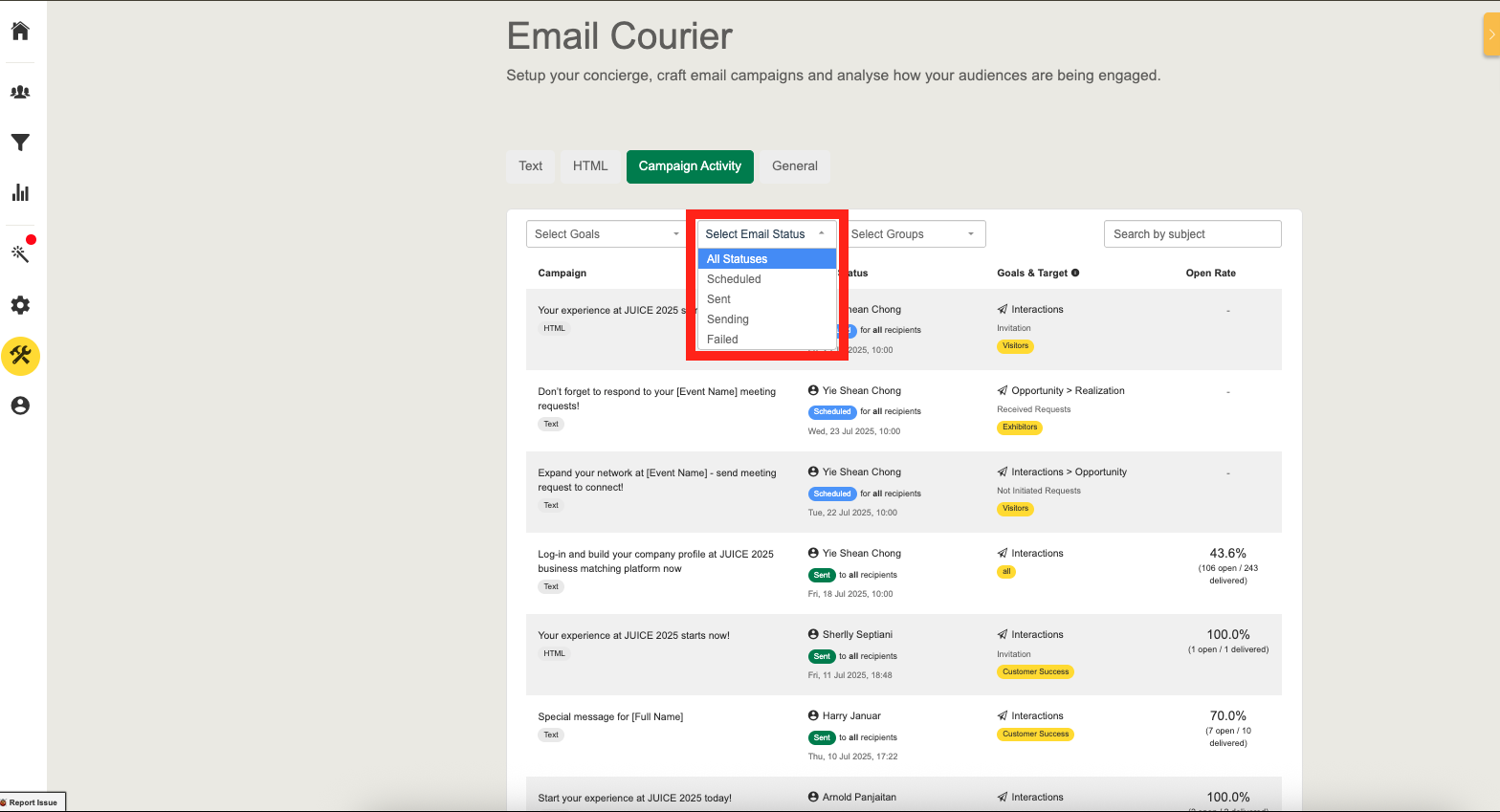Click paper plane icon beside Opportunity > Realization
Image resolution: width=1500 pixels, height=812 pixels.
coord(1002,390)
